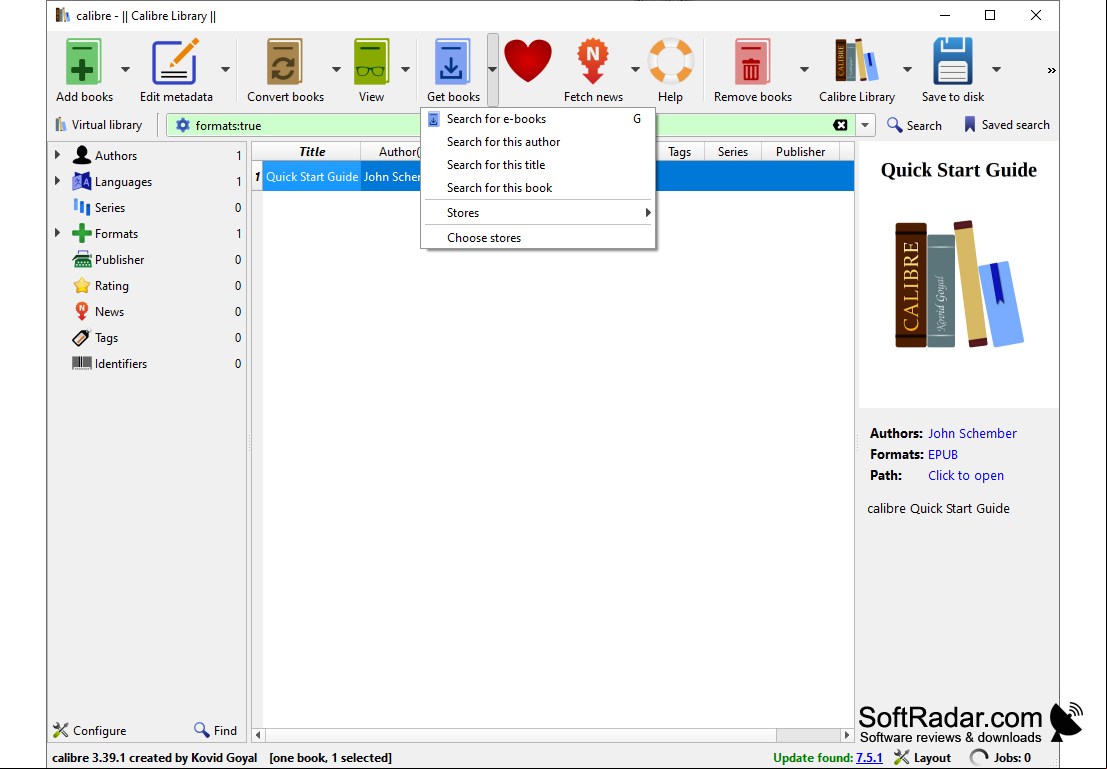This screenshot has width=1107, height=769.
Task: Sort by the Title column header
Action: click(x=311, y=152)
